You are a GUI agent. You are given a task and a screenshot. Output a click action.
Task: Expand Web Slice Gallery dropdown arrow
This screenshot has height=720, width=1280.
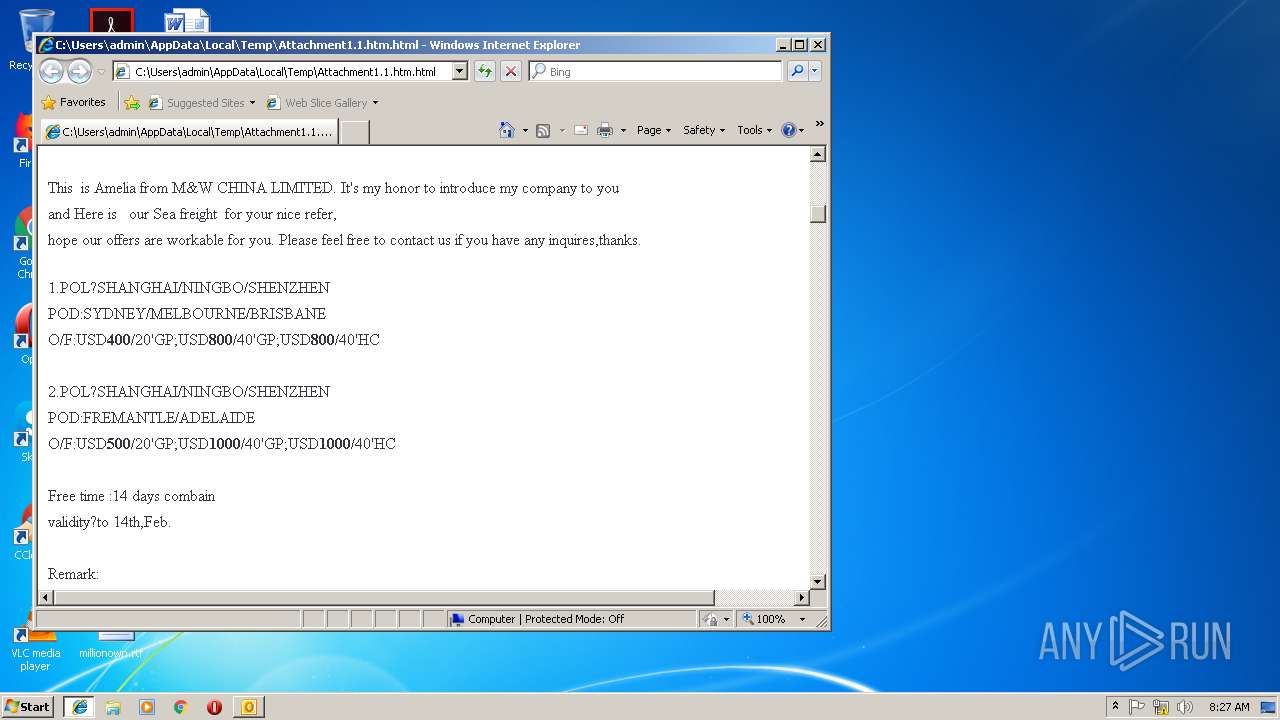376,102
